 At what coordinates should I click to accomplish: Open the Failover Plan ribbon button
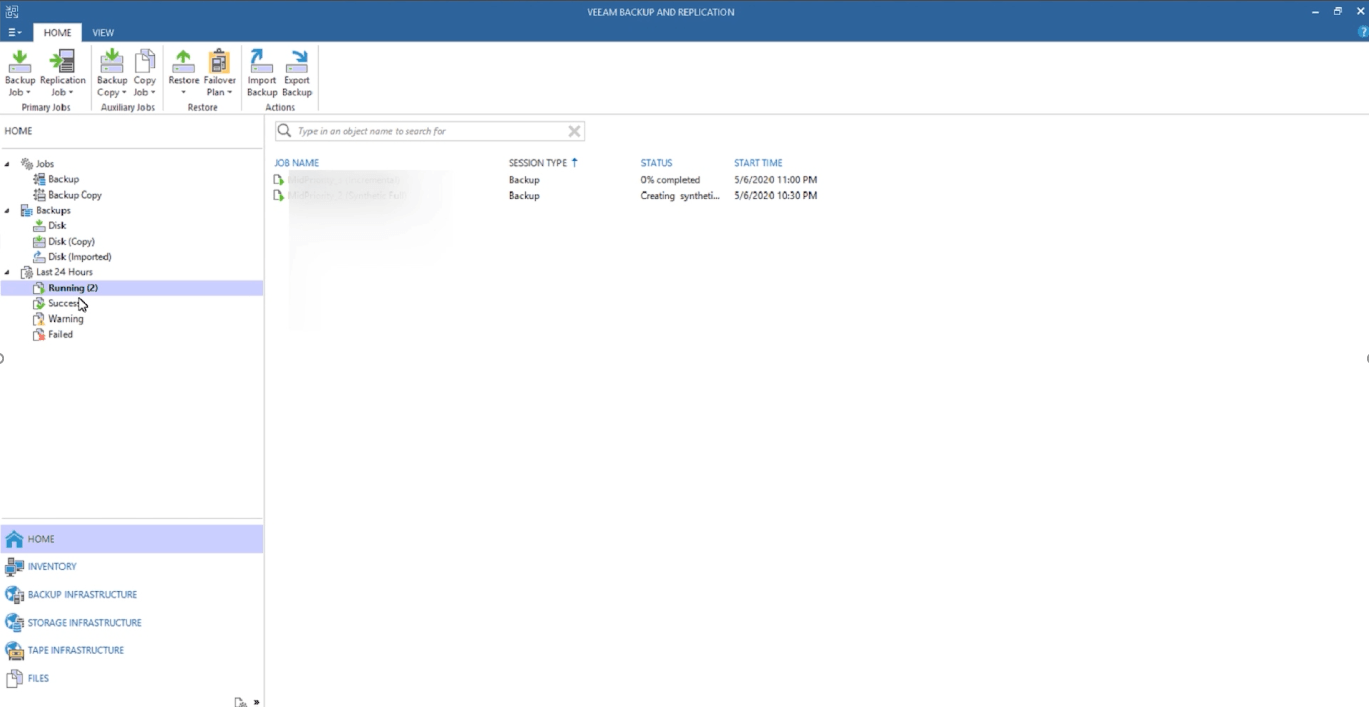[x=219, y=73]
